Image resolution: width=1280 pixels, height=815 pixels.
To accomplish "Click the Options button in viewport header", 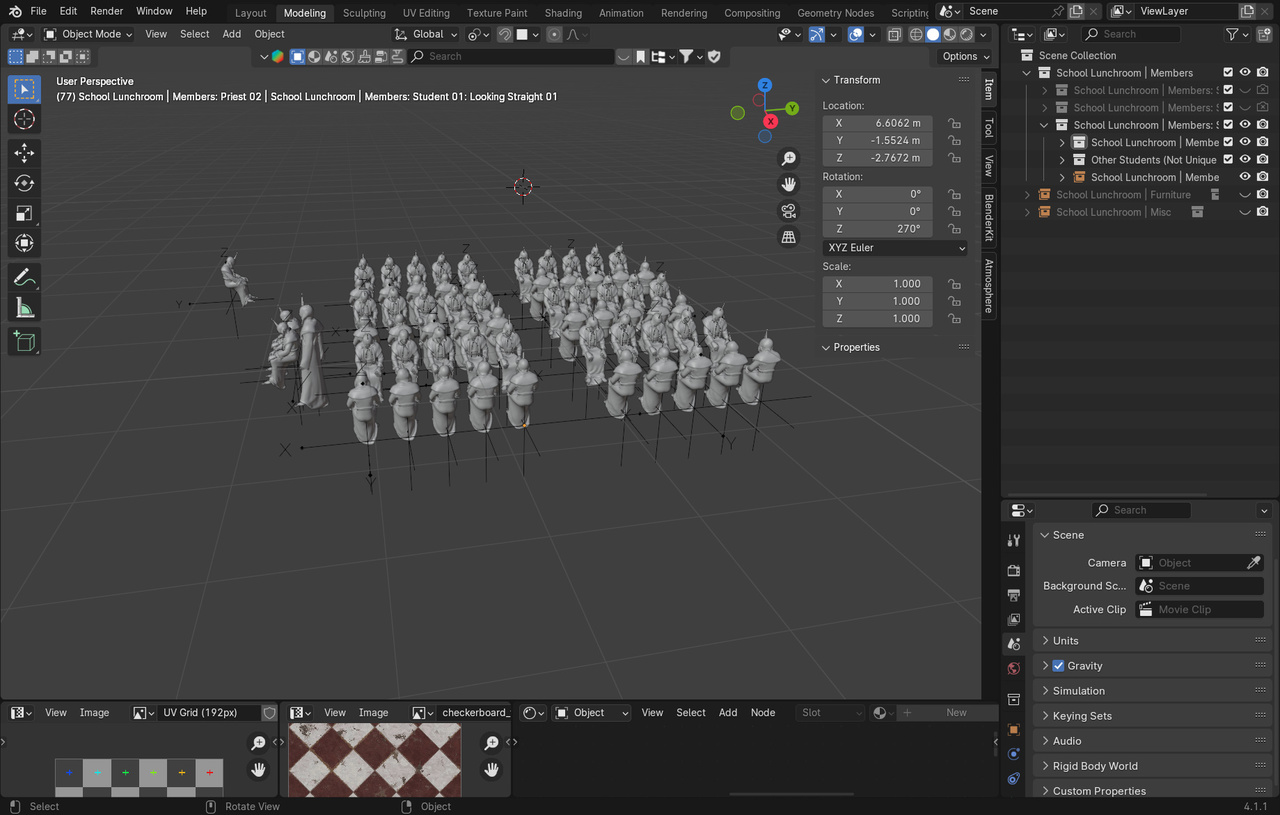I will (965, 56).
